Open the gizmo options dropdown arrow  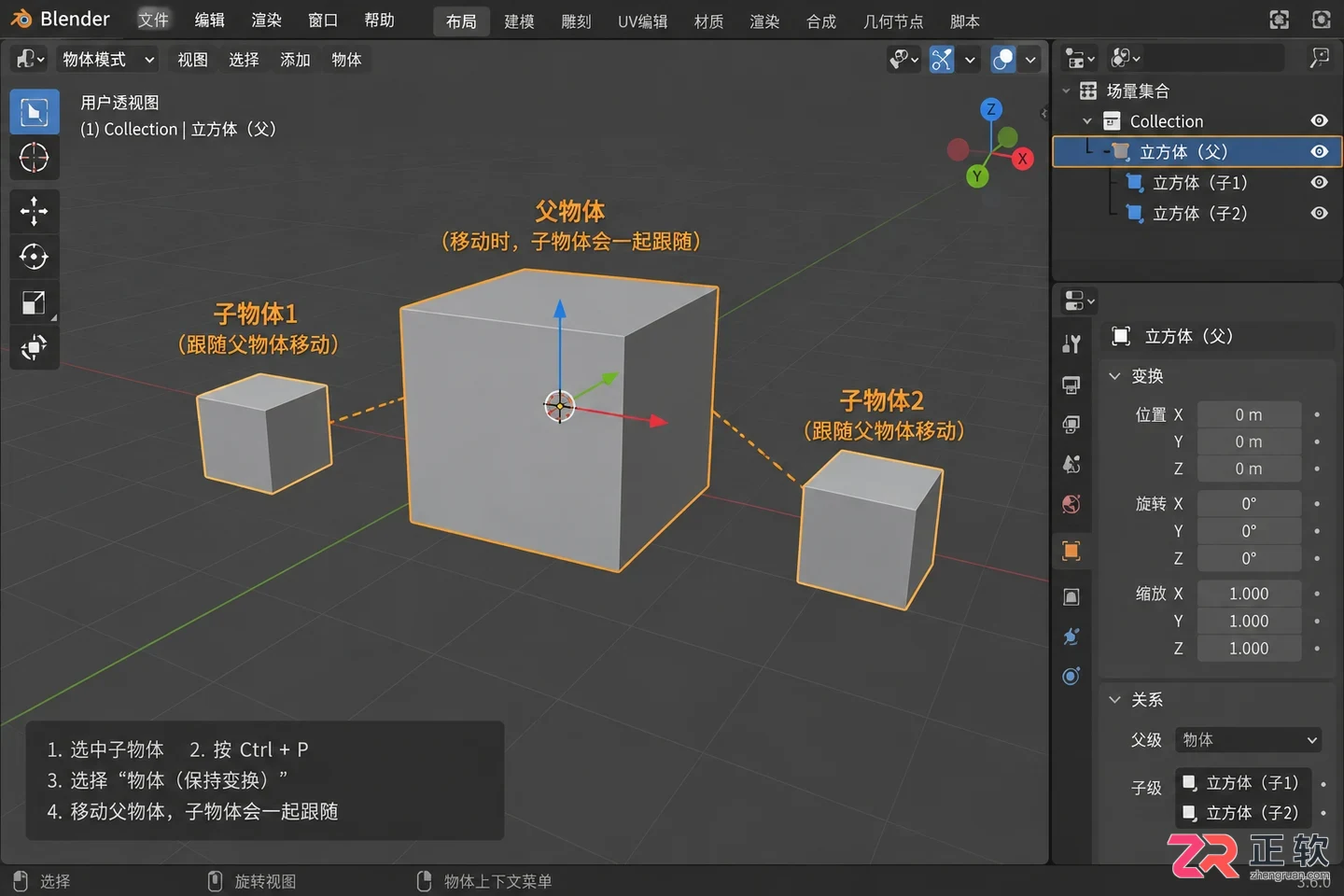970,60
